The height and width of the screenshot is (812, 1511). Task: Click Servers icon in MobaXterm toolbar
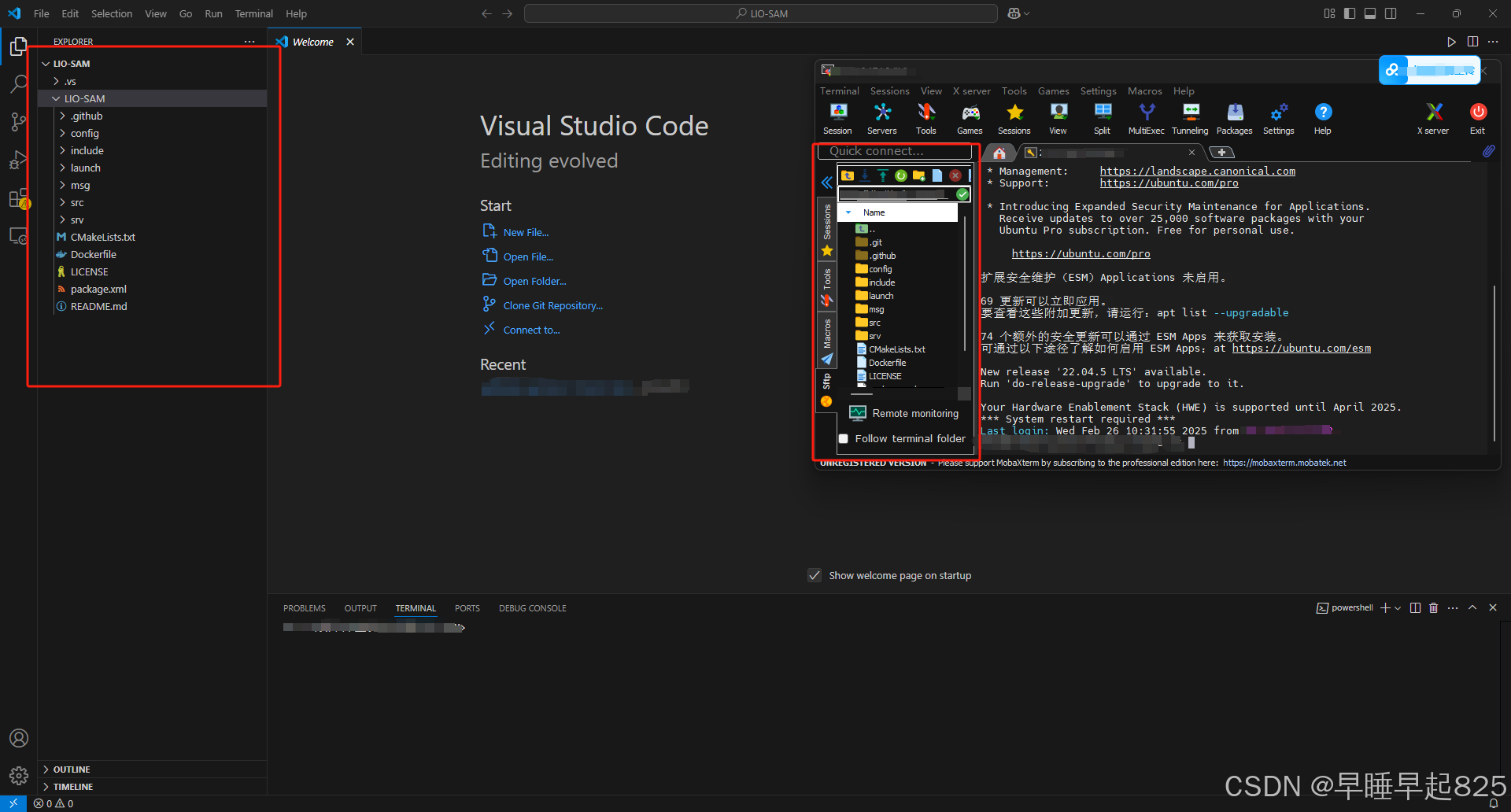click(x=882, y=119)
